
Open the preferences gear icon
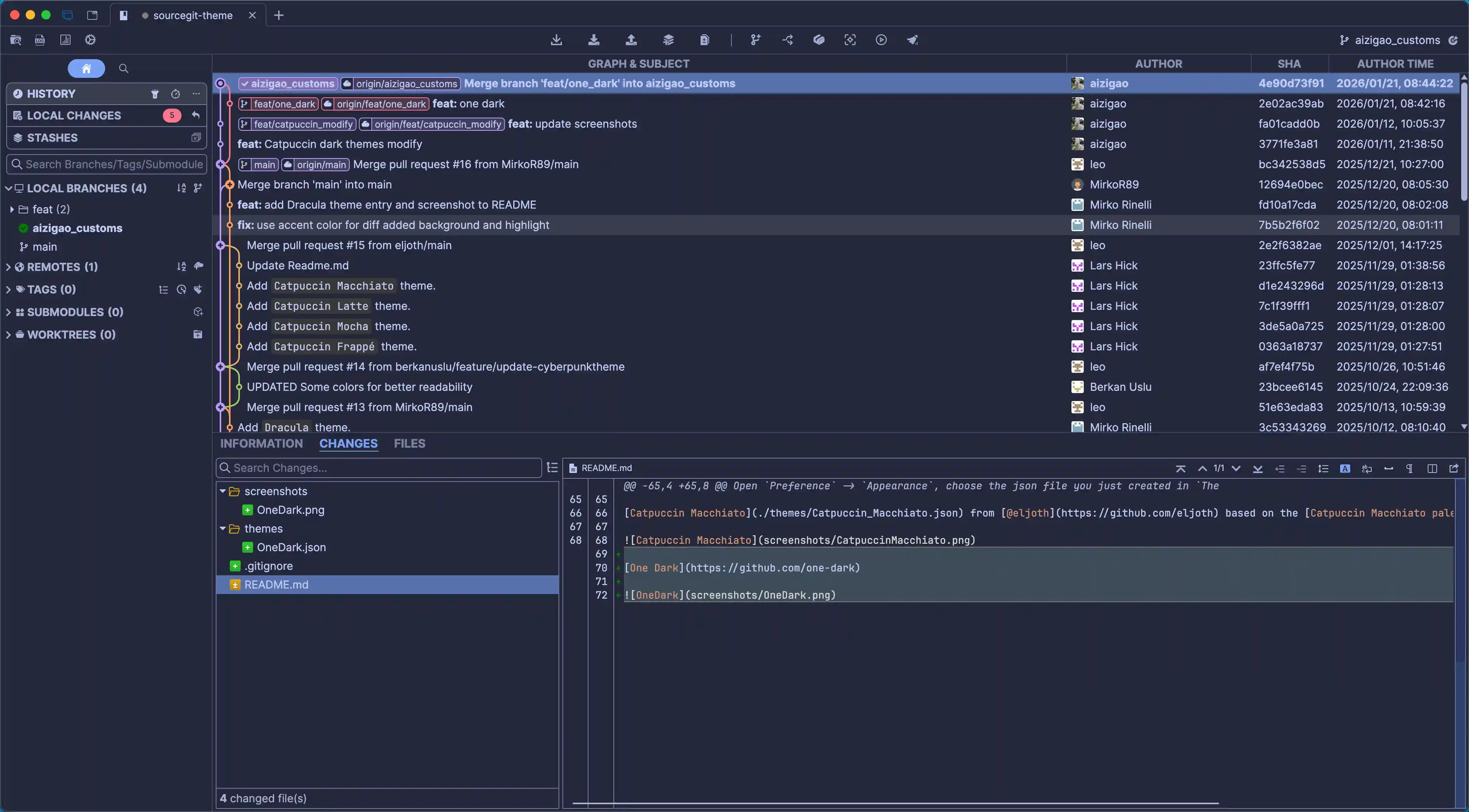click(x=90, y=40)
